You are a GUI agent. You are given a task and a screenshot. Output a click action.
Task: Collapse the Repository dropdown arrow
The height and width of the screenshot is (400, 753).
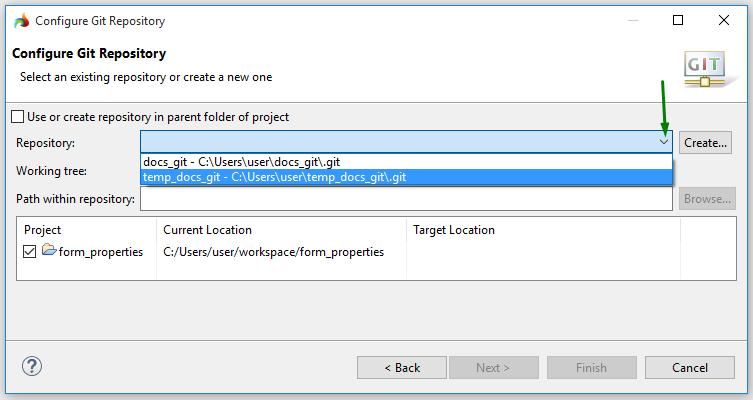point(664,142)
